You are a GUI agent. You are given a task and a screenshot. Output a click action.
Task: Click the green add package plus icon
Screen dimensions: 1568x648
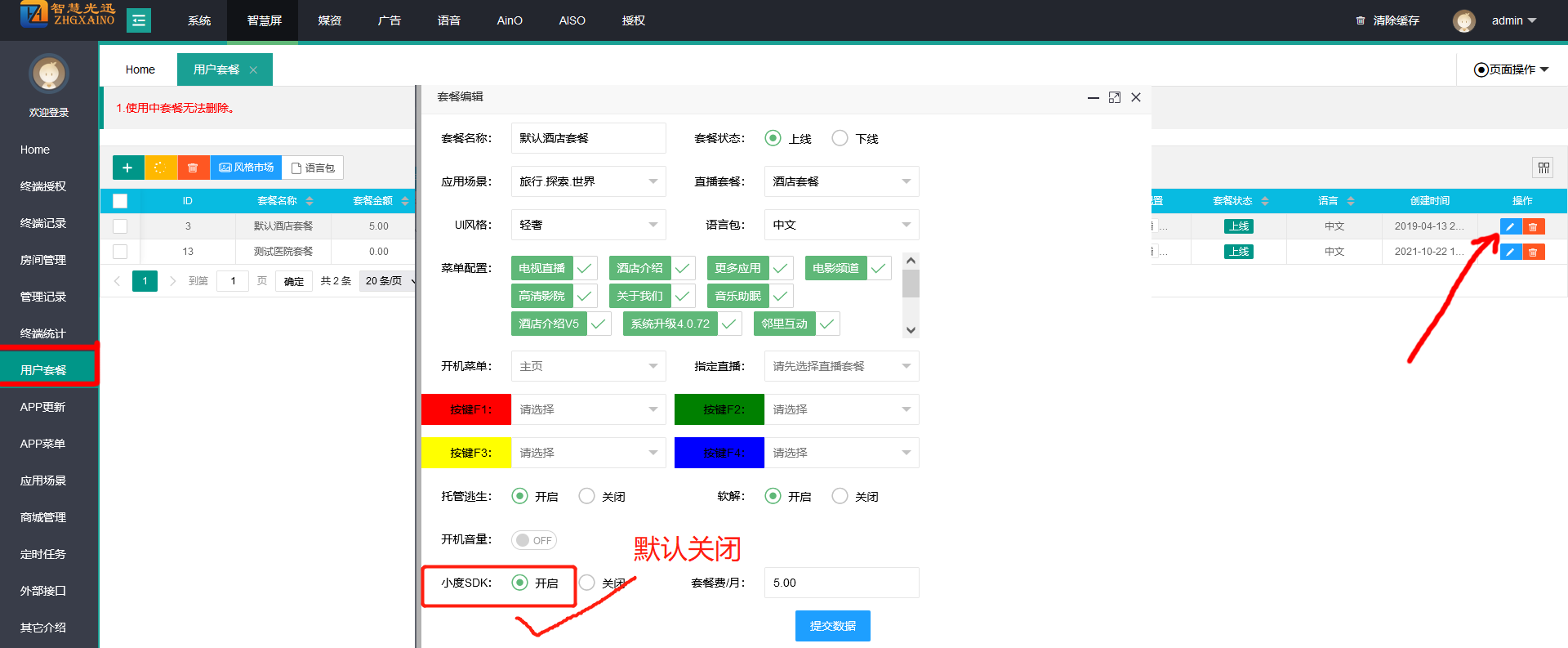(x=127, y=168)
